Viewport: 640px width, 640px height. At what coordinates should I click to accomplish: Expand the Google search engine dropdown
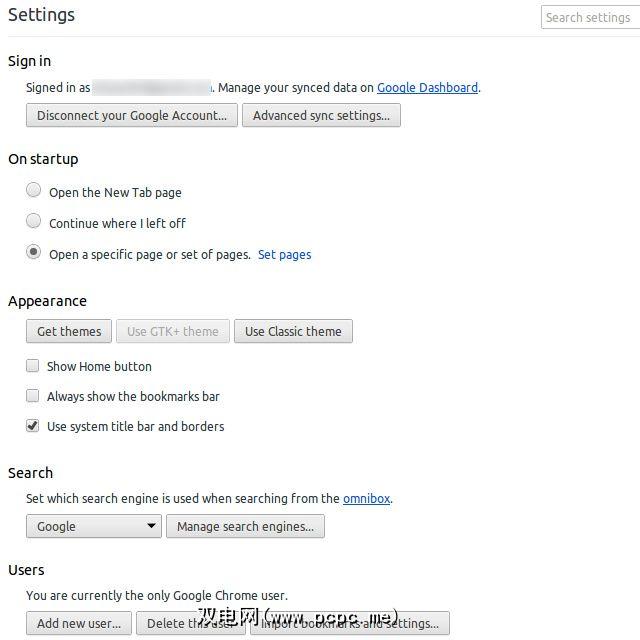[x=94, y=526]
